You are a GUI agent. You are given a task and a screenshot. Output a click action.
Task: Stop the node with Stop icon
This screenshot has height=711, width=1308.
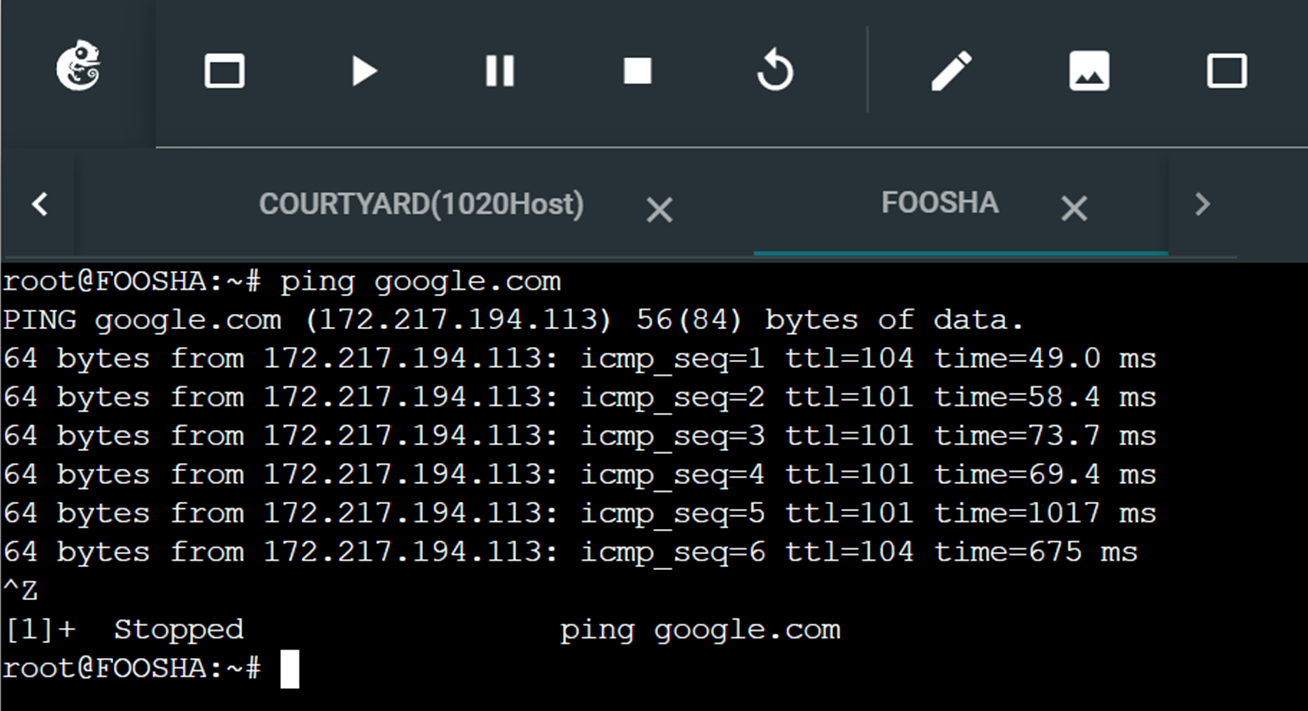[637, 70]
